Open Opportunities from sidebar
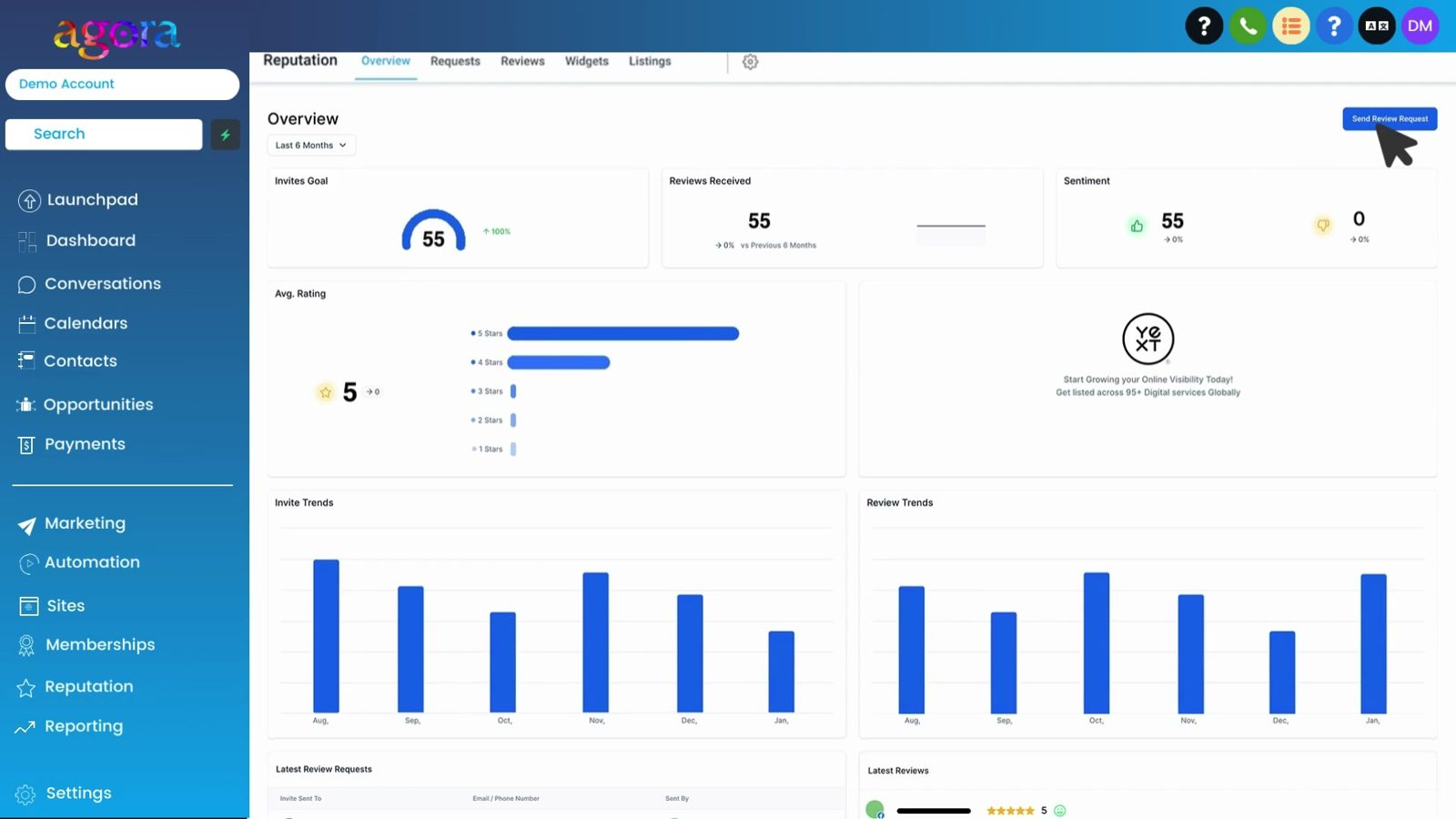Screen dimensions: 1456x819 point(86,405)
